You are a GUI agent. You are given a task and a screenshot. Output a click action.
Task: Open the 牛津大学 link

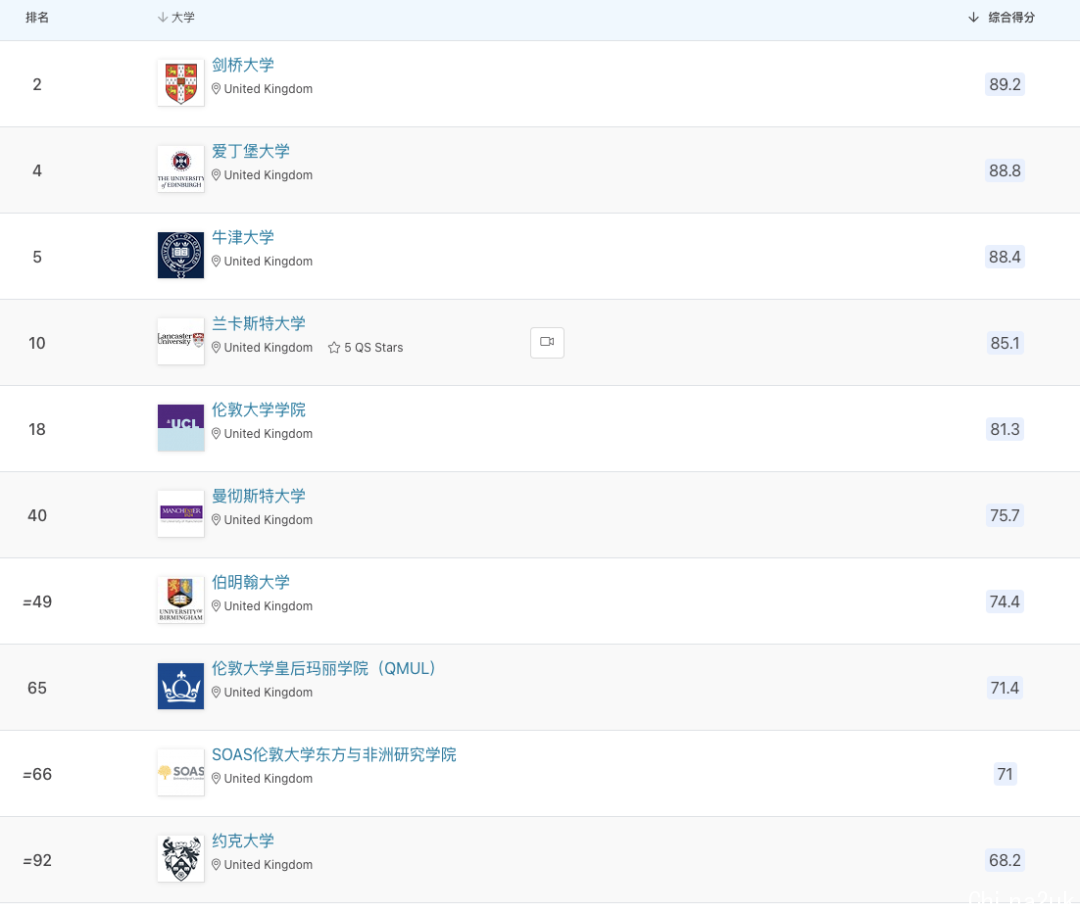click(242, 237)
